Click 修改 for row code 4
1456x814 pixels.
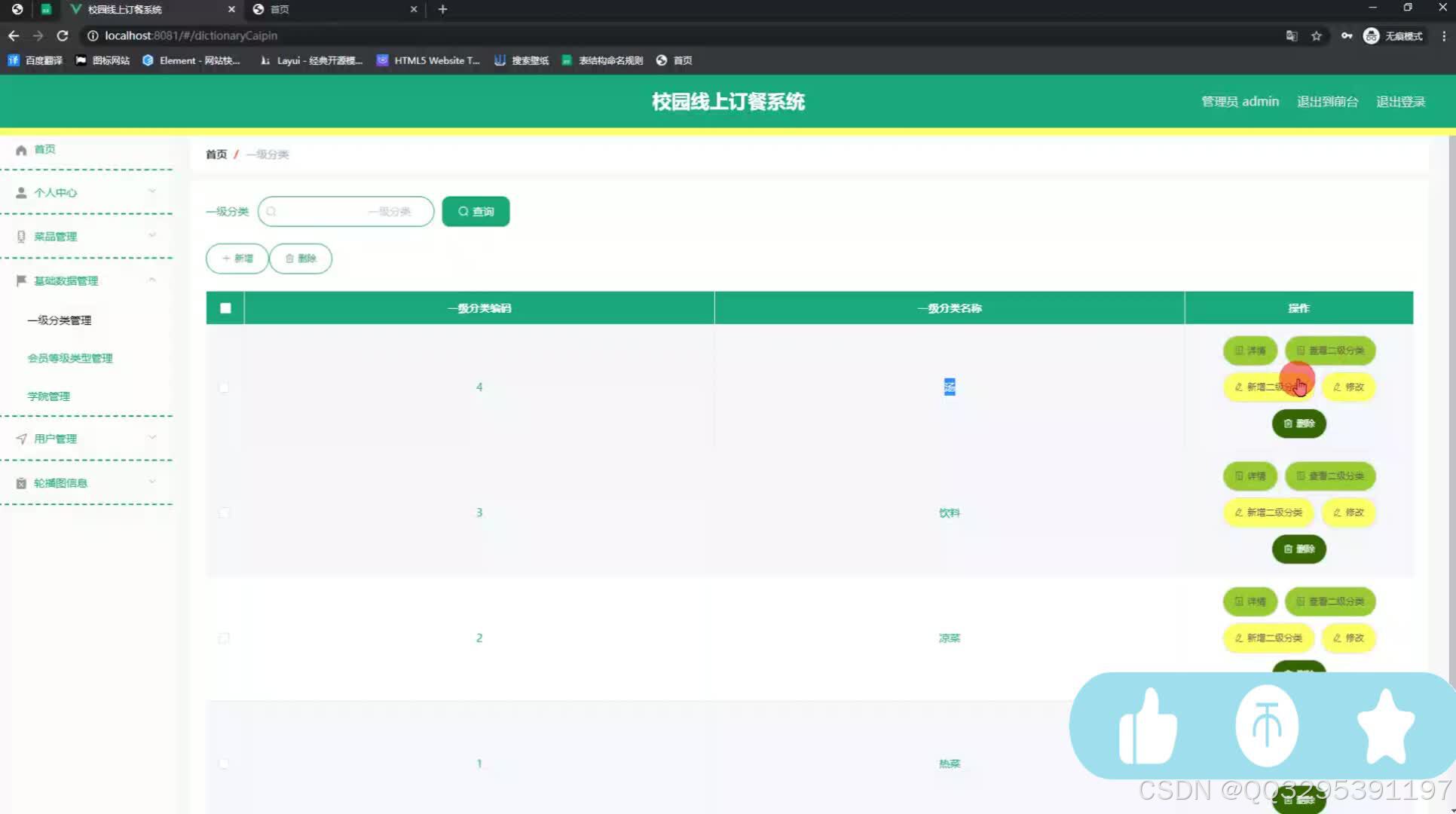coord(1349,387)
